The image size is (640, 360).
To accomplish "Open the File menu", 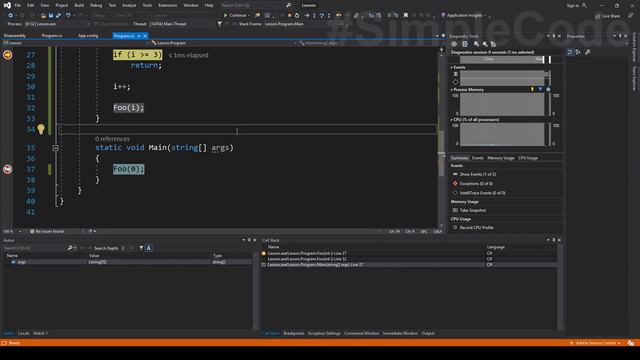I will tap(18, 5).
